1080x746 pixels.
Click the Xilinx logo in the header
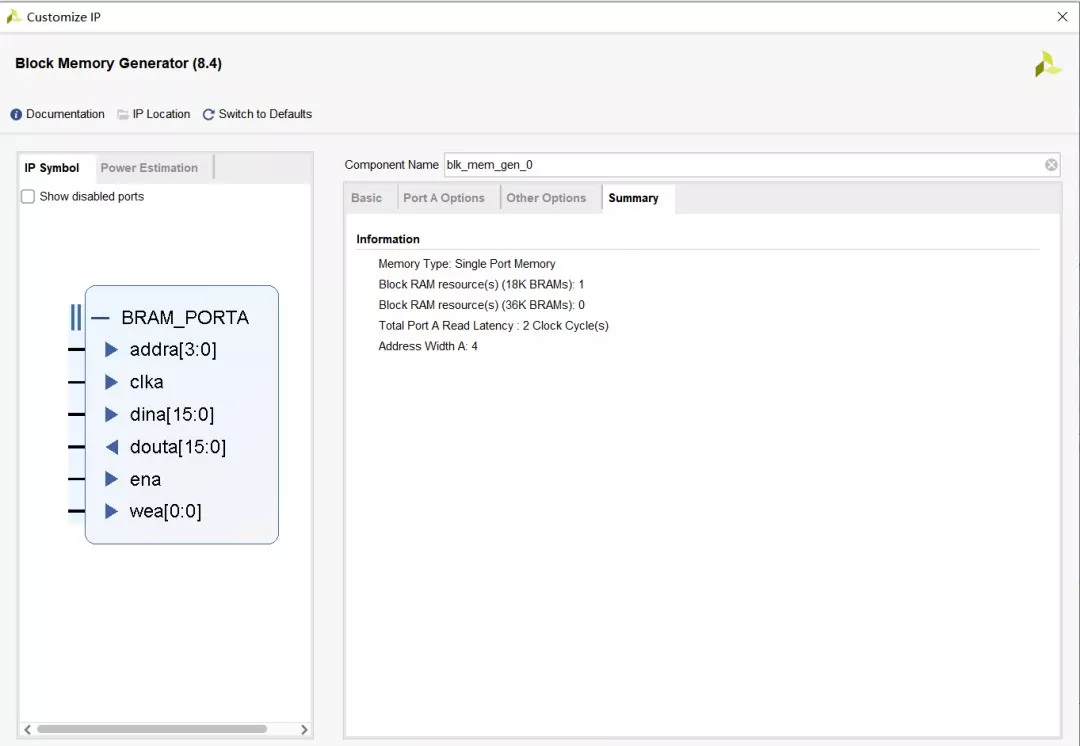click(x=1048, y=63)
